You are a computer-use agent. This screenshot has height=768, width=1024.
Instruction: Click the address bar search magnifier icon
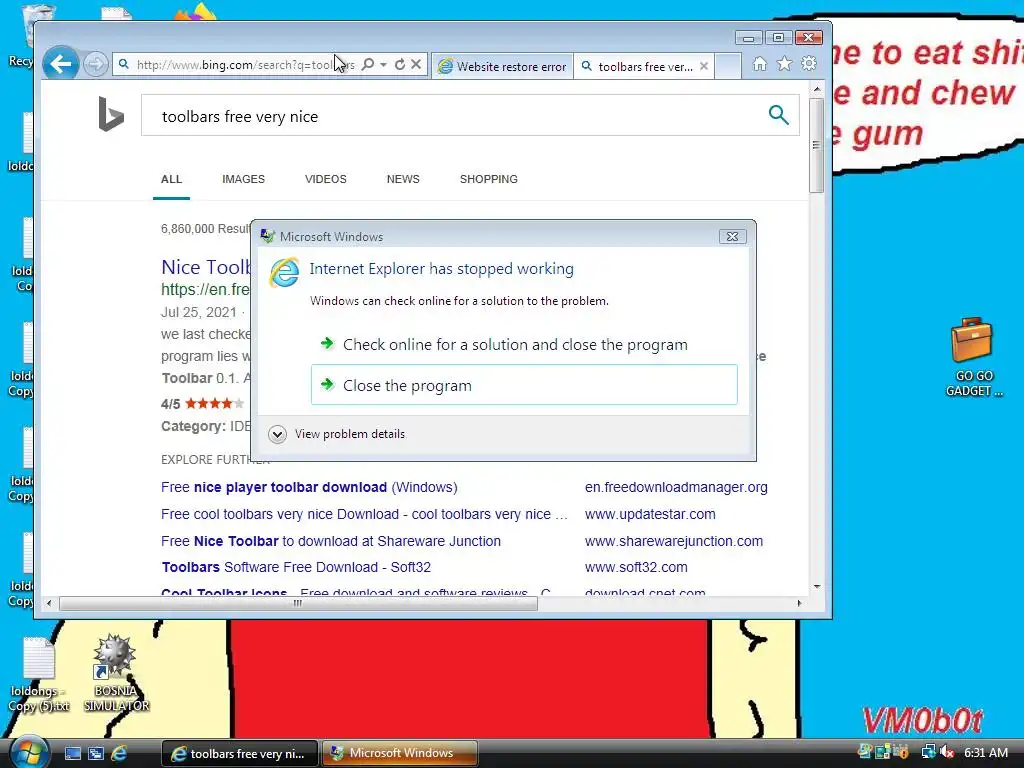[368, 64]
